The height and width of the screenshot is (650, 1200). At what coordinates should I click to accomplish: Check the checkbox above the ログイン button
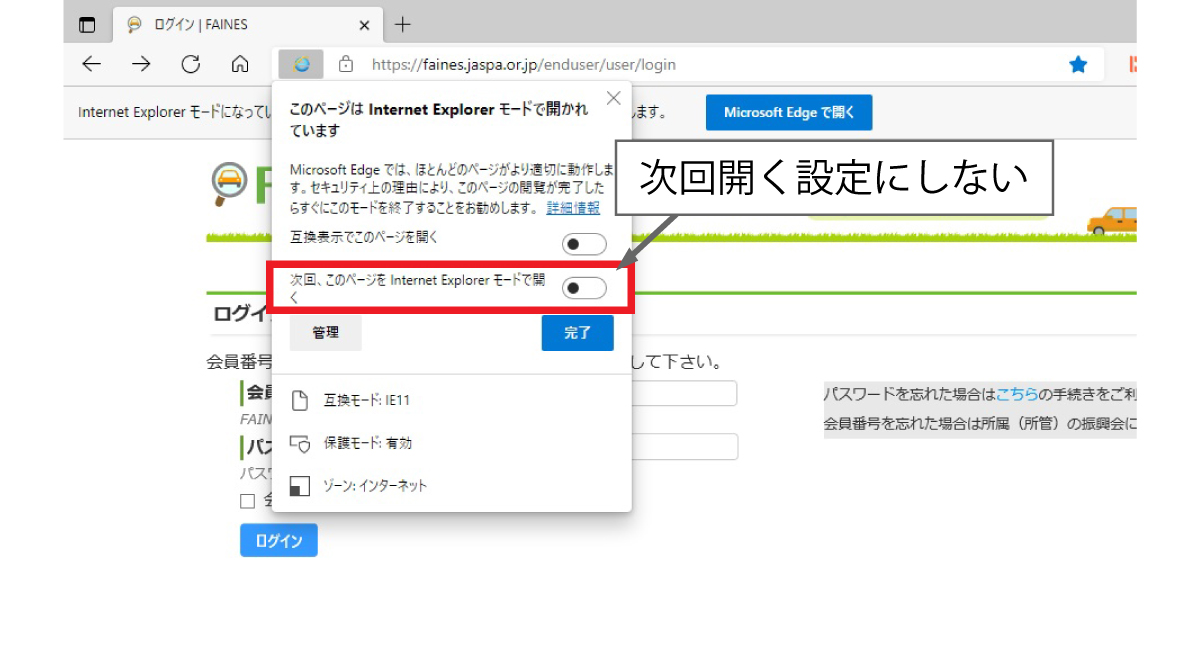247,501
